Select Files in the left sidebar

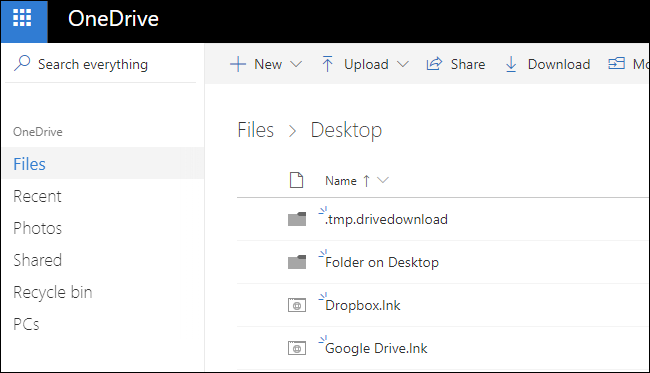click(x=102, y=163)
